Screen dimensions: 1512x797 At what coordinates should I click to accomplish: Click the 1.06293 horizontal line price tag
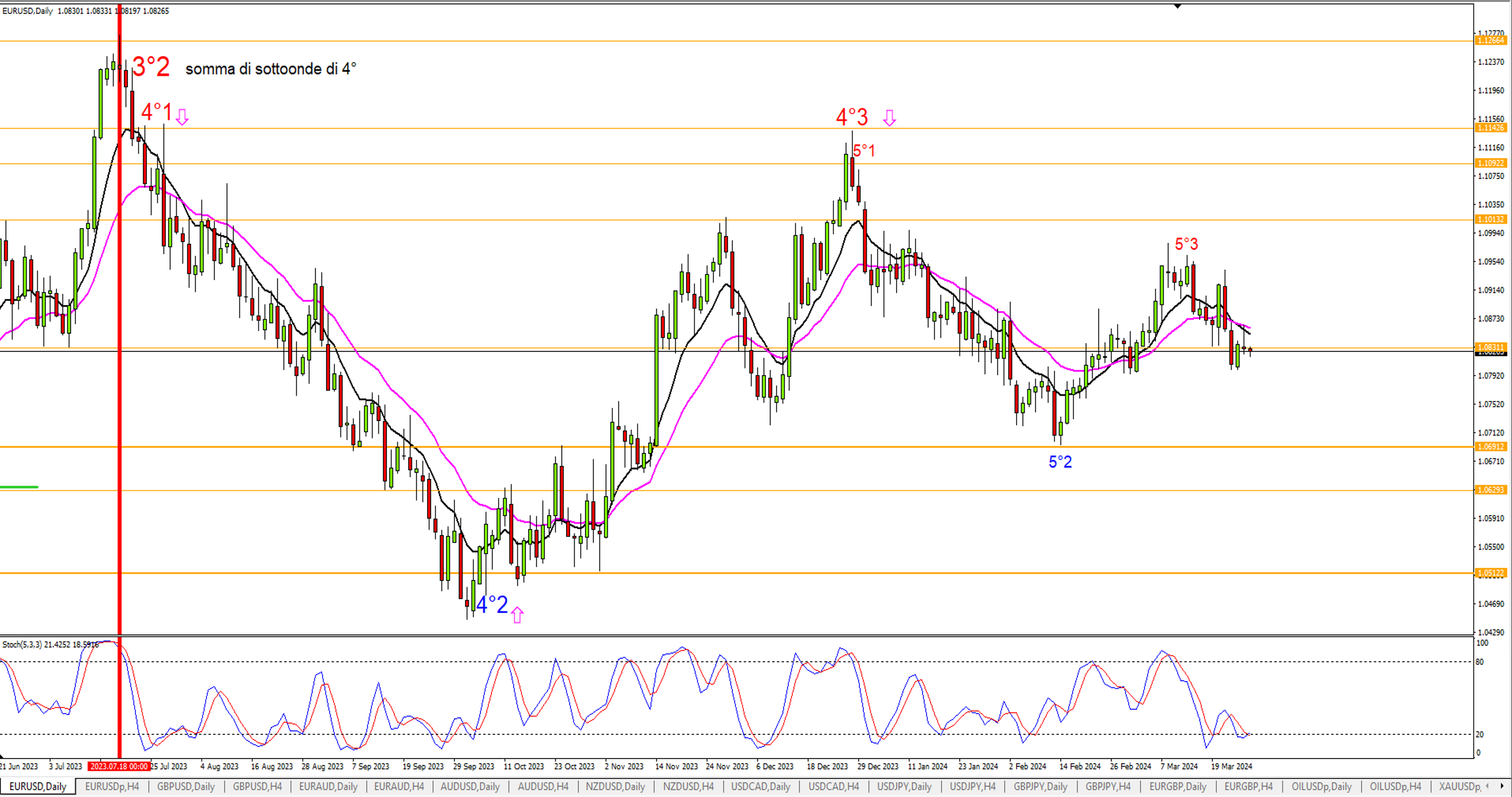click(1491, 490)
